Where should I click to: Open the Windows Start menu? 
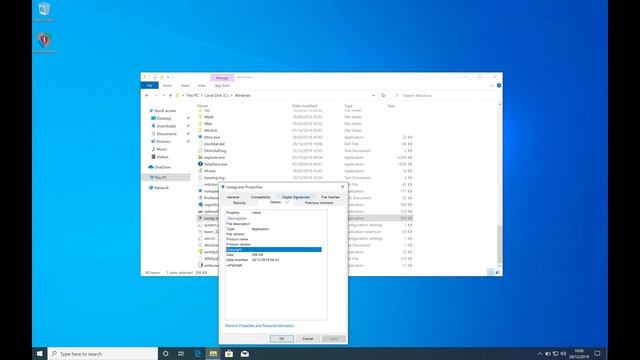pos(40,353)
